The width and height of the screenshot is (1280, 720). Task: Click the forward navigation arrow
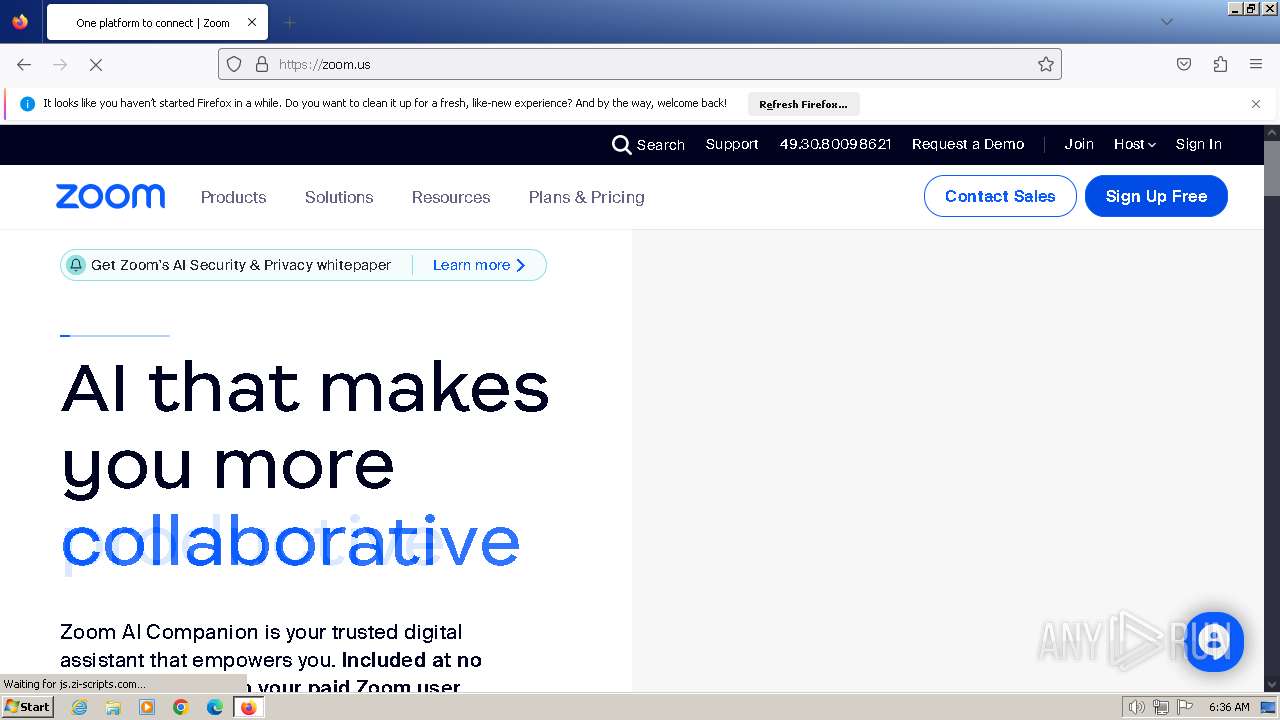tap(60, 64)
